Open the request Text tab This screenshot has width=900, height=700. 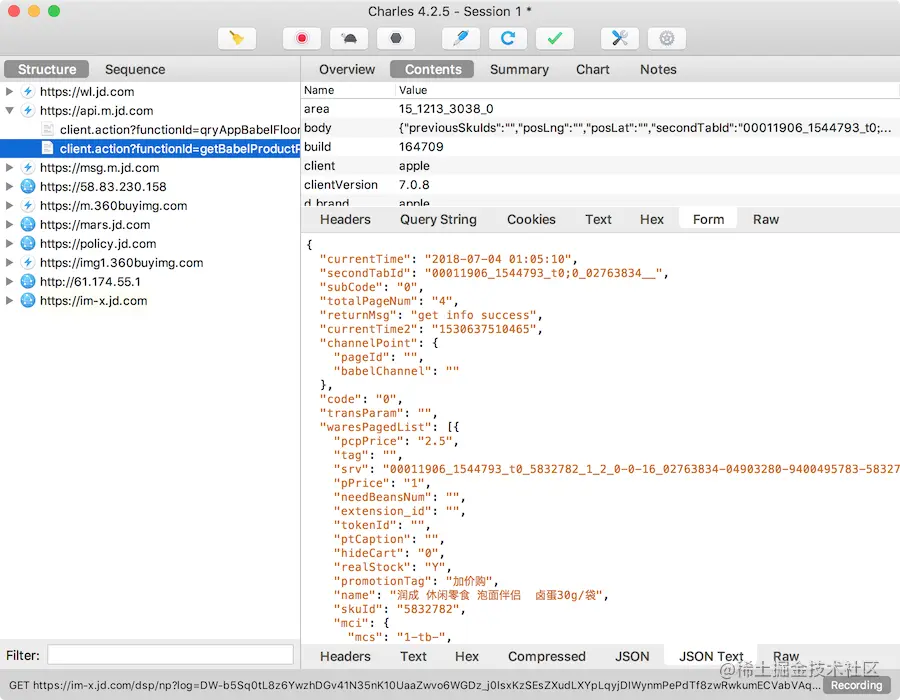pyautogui.click(x=598, y=219)
